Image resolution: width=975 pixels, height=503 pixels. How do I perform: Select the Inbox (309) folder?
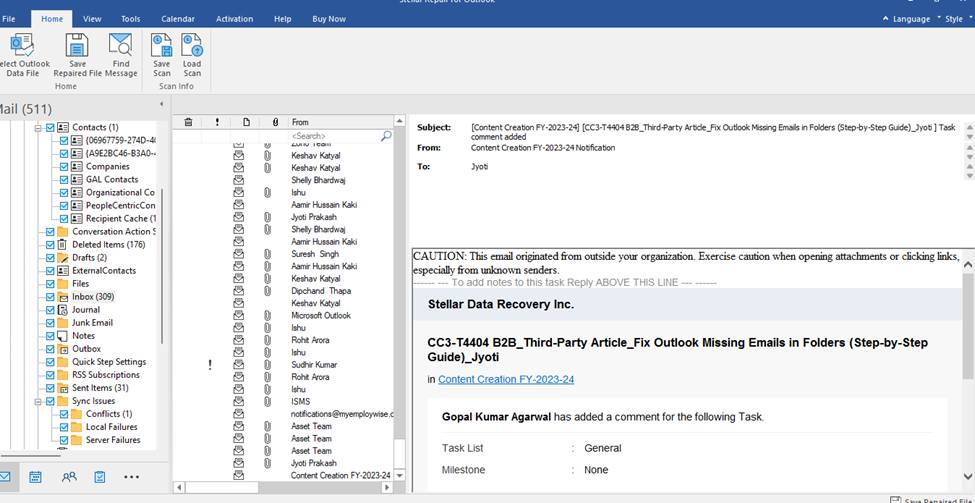click(x=93, y=297)
